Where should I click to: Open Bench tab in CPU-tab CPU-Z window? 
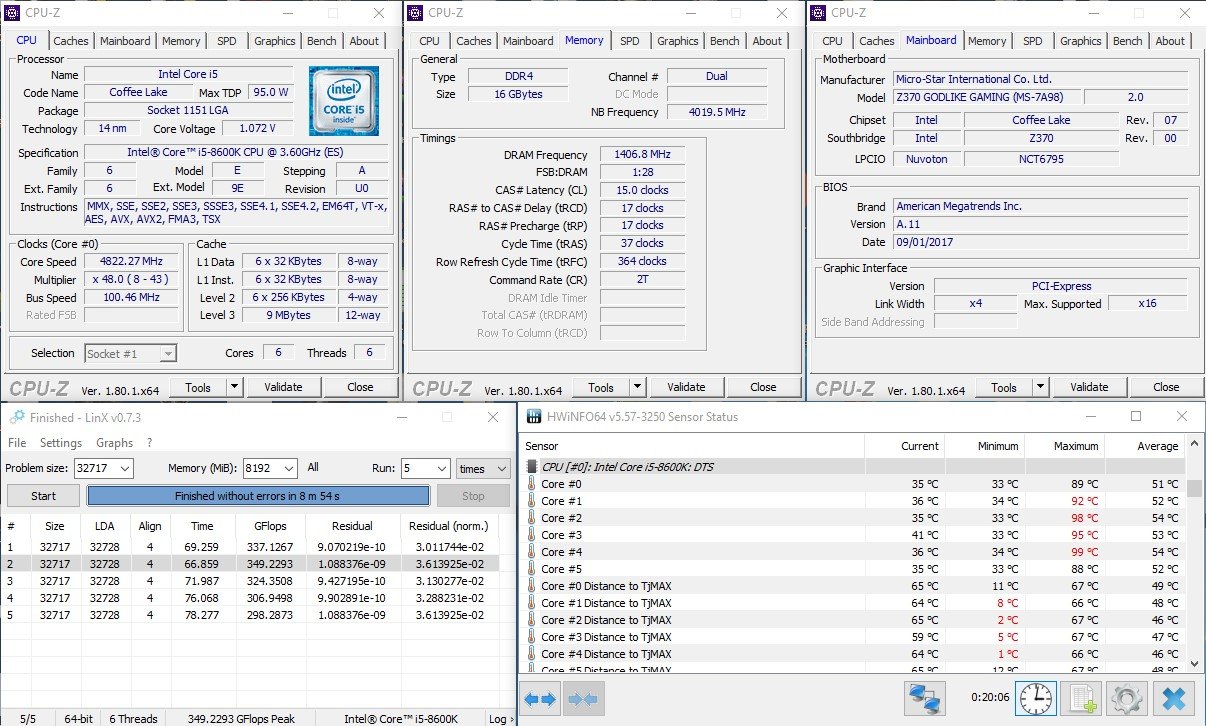click(x=321, y=41)
